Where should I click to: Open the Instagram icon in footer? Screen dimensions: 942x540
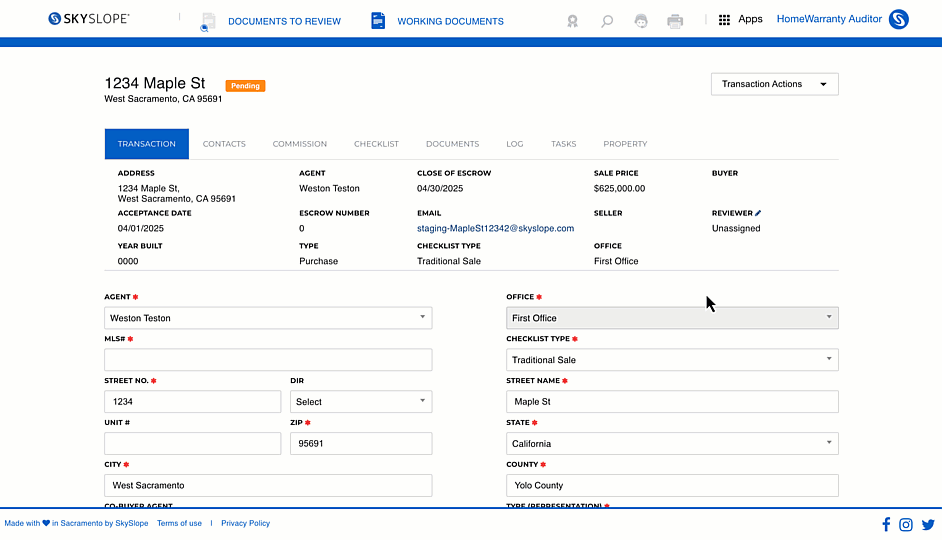coord(906,524)
